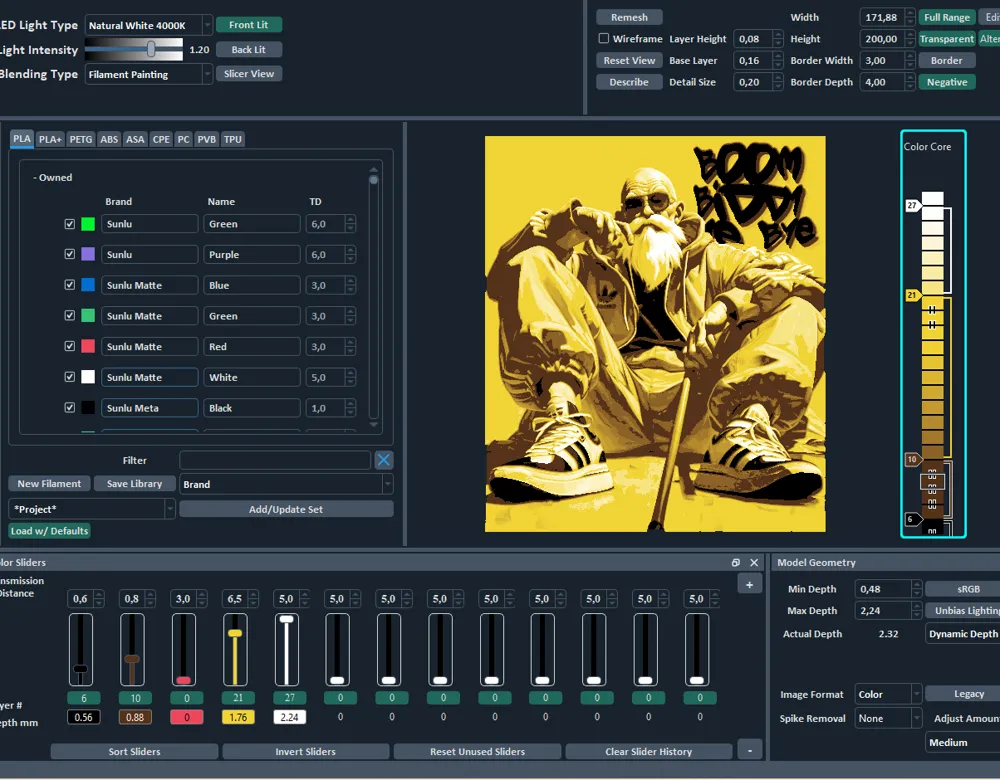
Task: Open the Blending Type dropdown
Action: [148, 74]
